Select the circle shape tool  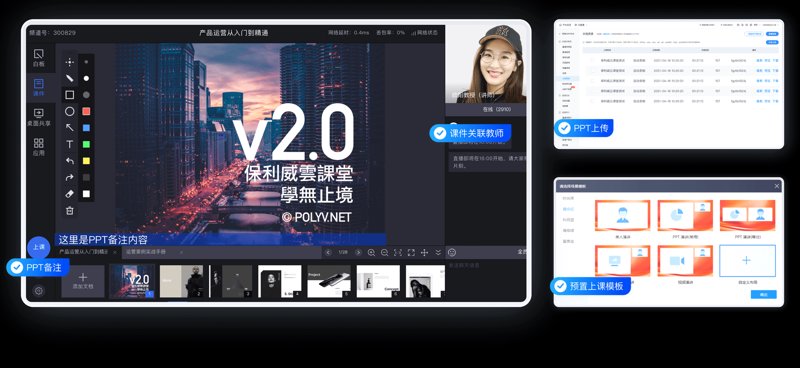click(x=70, y=111)
